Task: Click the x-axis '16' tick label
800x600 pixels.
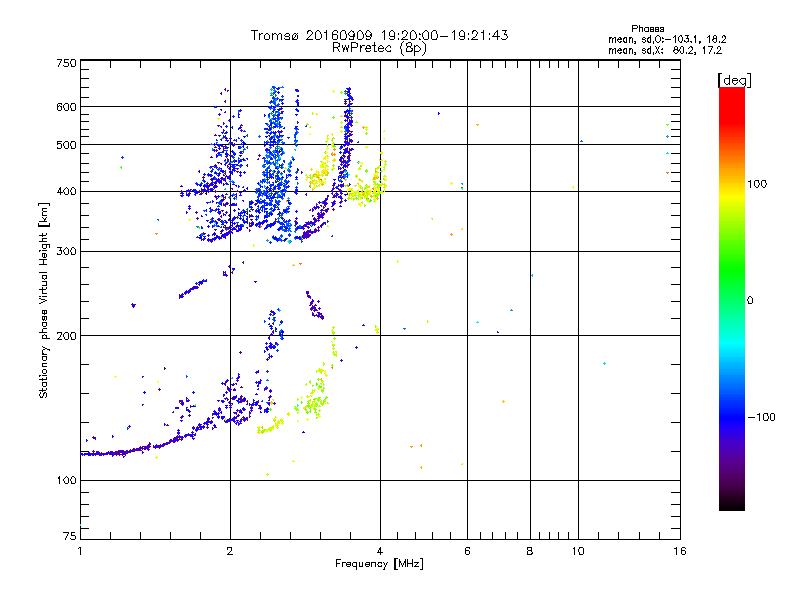Action: pos(680,551)
